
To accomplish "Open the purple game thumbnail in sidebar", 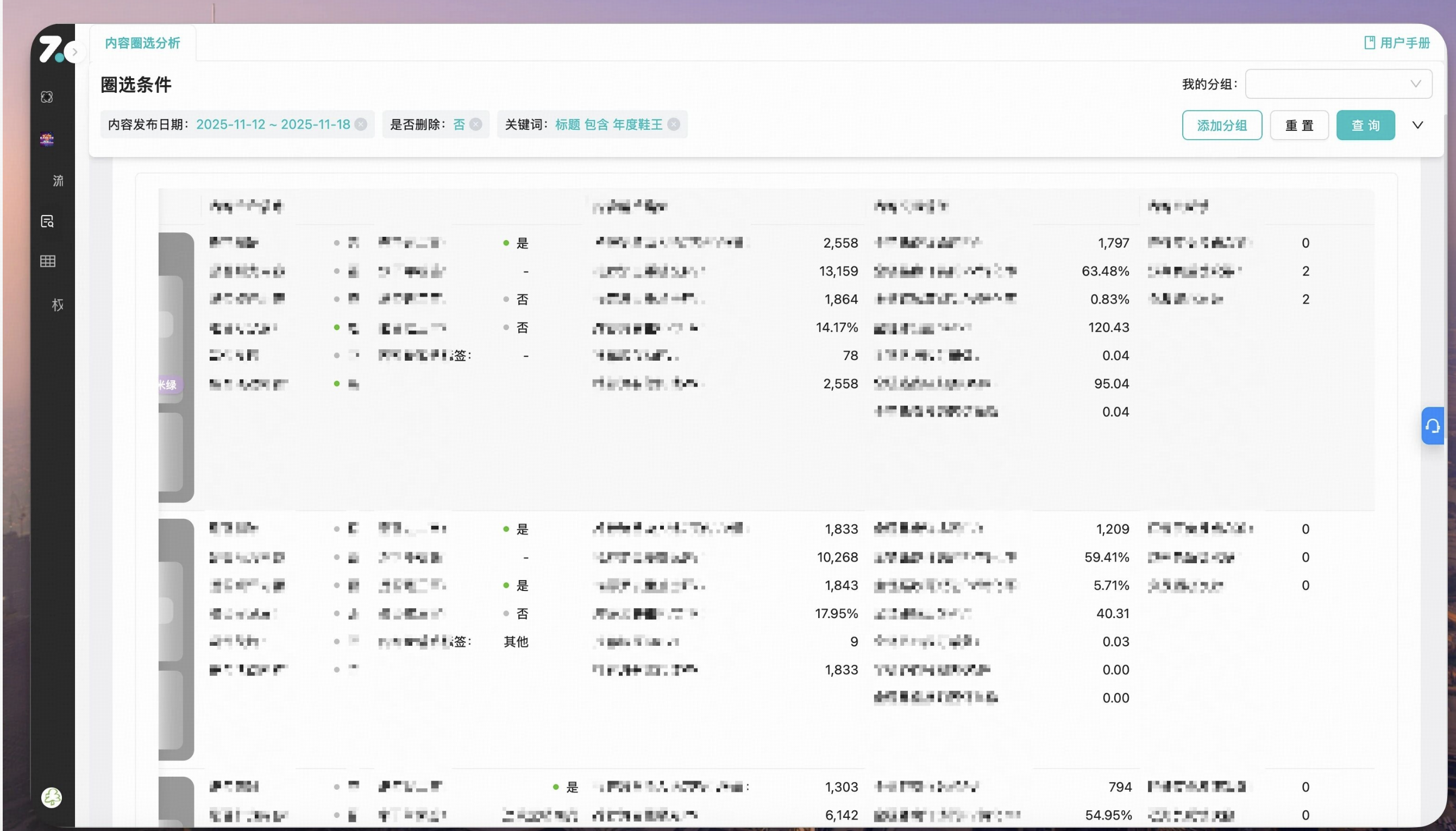I will pyautogui.click(x=47, y=138).
